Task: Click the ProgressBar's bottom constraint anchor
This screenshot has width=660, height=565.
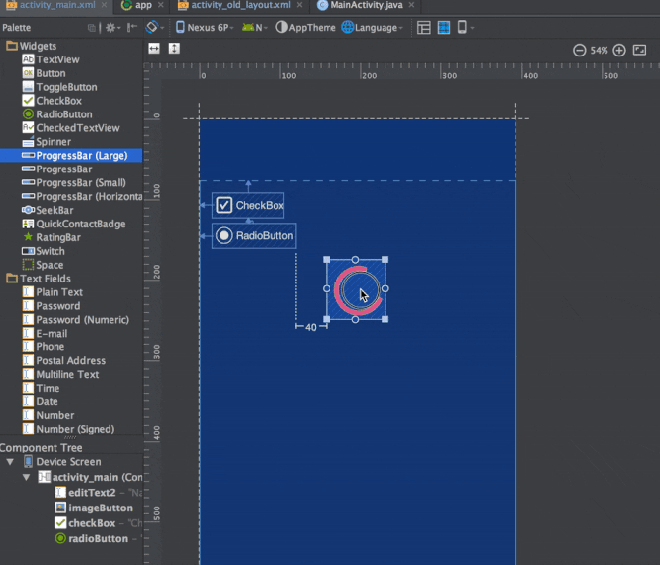Action: coord(355,320)
